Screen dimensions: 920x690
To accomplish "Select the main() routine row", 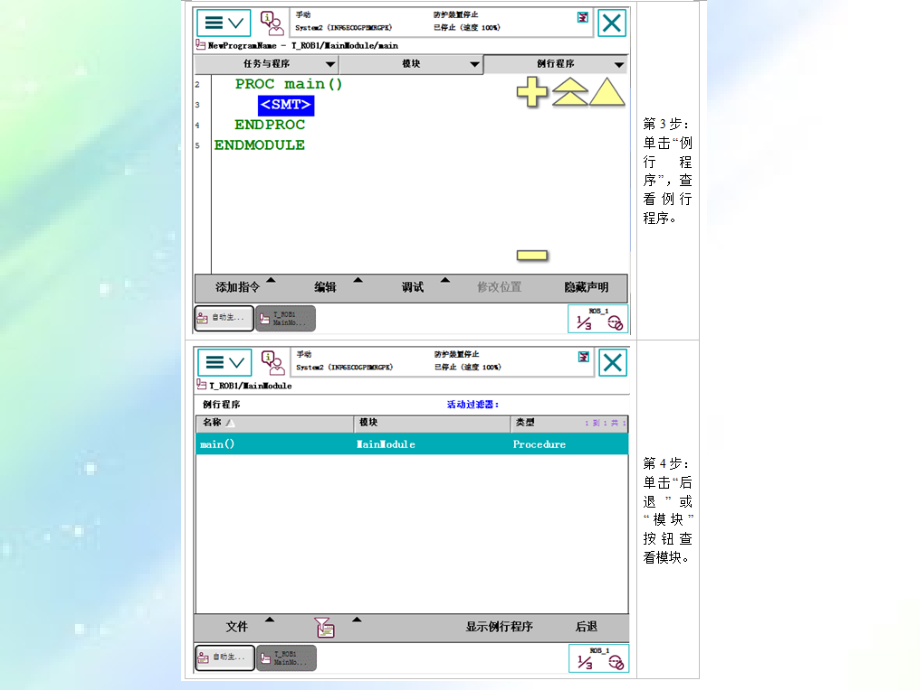I will pos(411,444).
